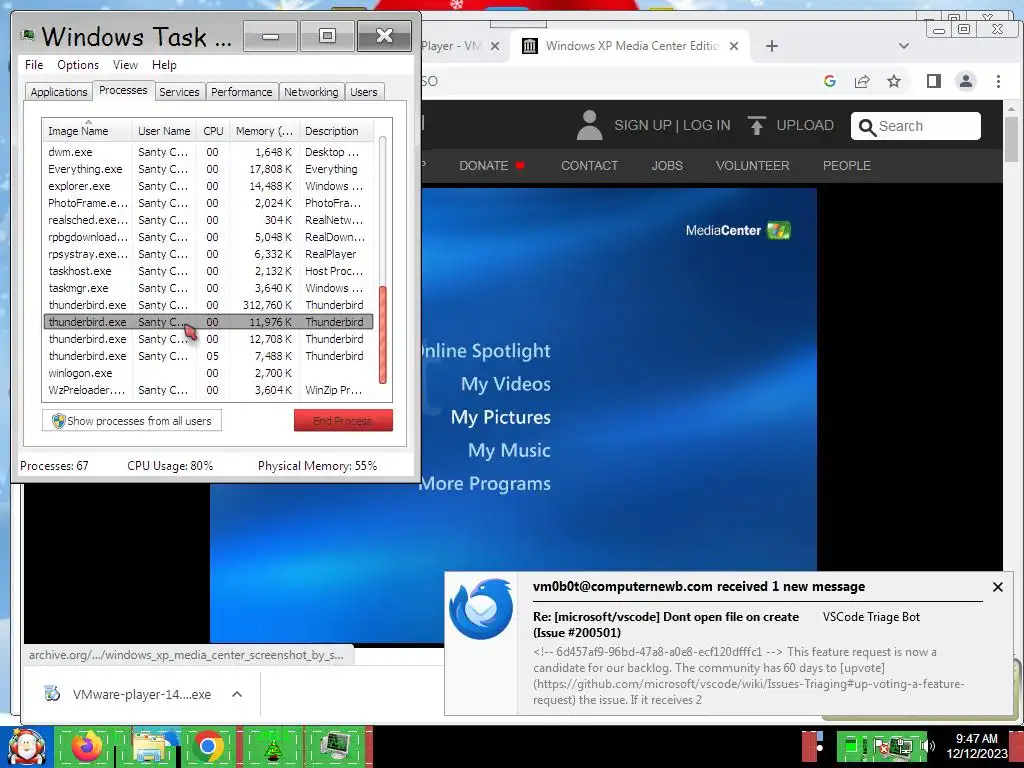Select thunderbird.exe using 7,488 K memory
The width and height of the screenshot is (1024, 768).
[208, 355]
